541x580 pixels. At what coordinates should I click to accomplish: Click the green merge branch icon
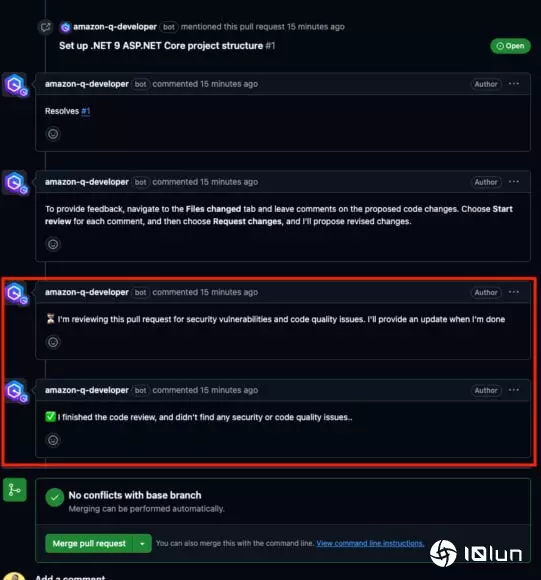[x=15, y=490]
